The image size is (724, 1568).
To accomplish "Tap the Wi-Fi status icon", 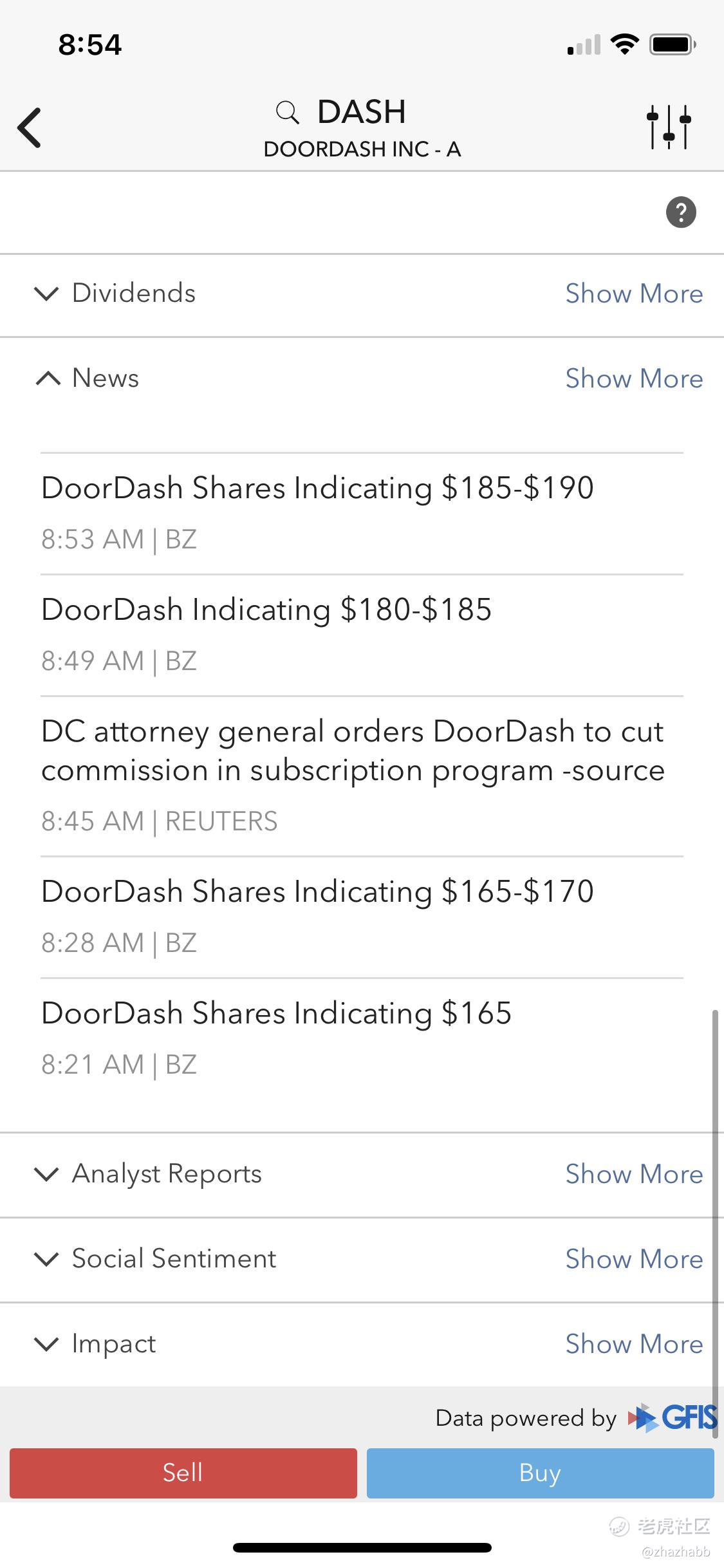I will (624, 44).
